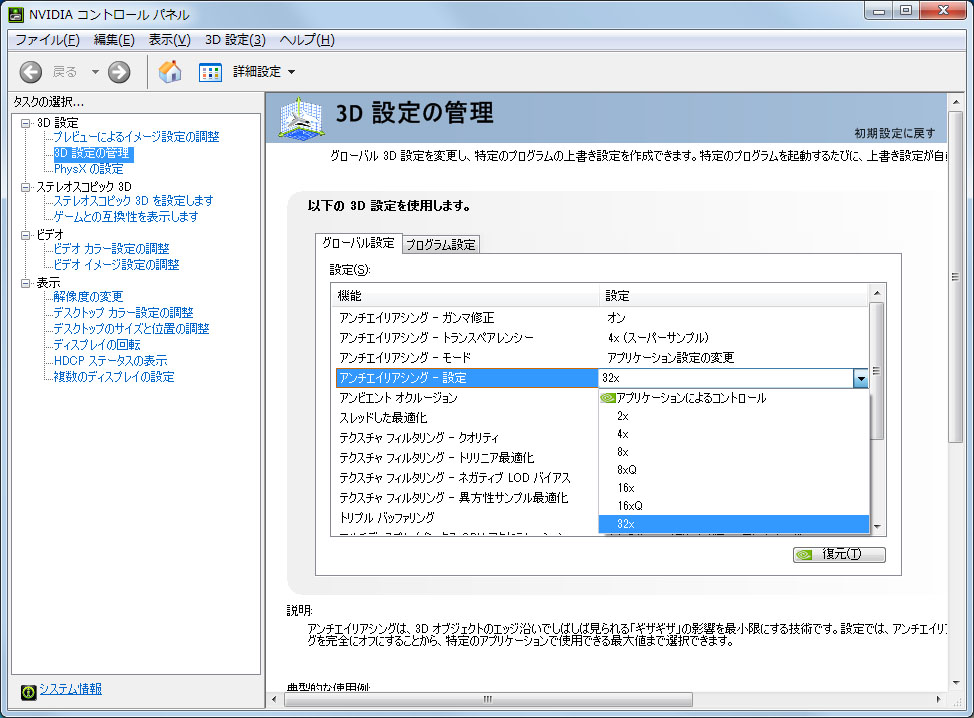Open ビデオ カラー設定の調整

[111, 248]
